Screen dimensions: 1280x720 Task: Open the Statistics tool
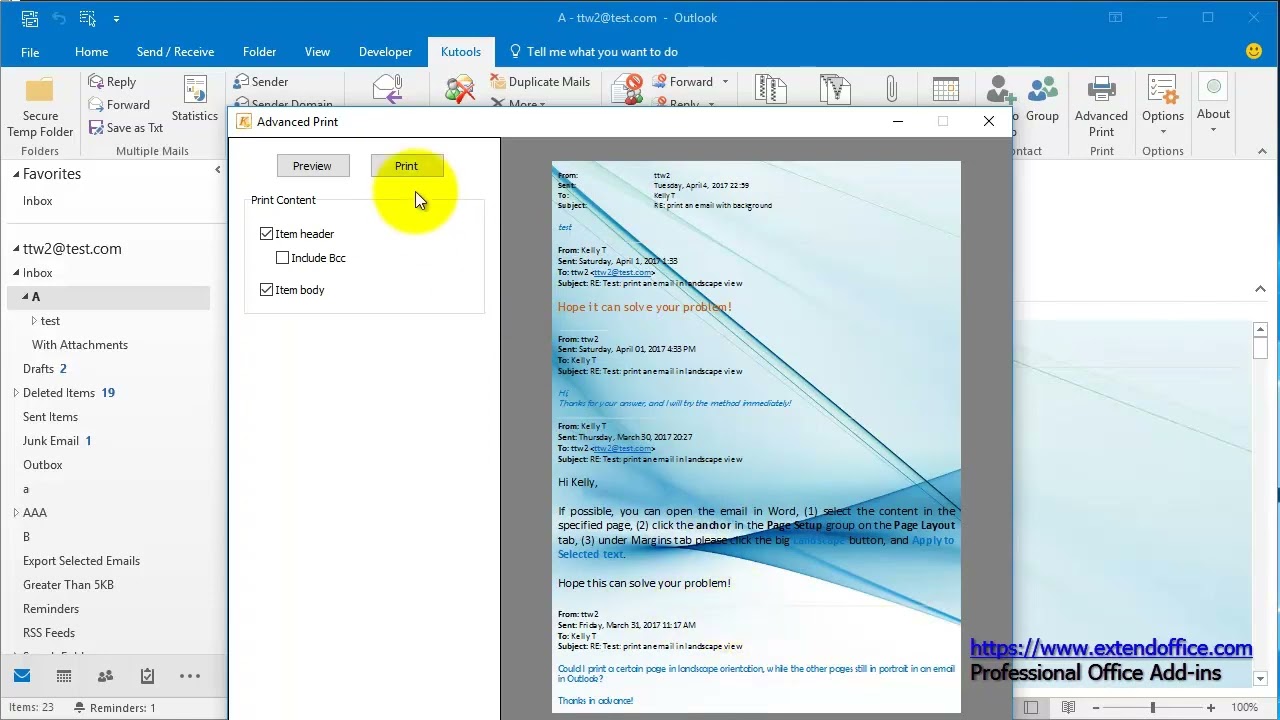(x=195, y=99)
